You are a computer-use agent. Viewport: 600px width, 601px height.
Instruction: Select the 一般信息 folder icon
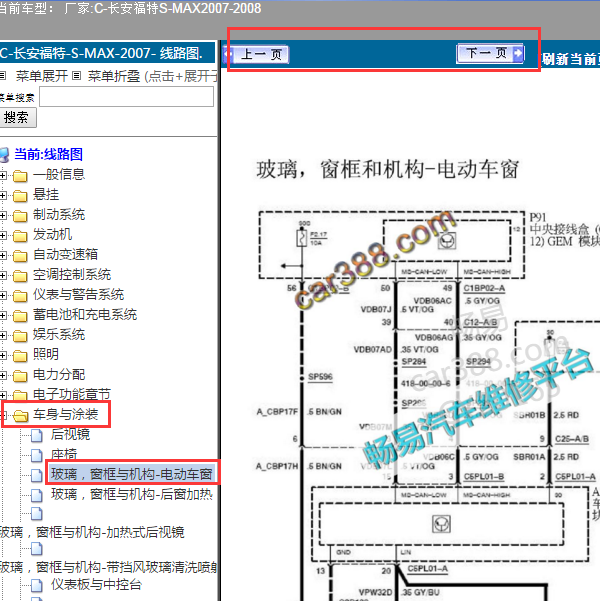coord(20,176)
